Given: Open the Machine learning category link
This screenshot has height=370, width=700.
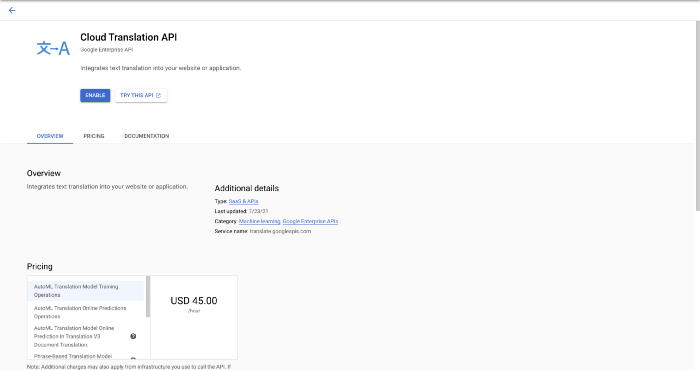Looking at the screenshot, I should click(x=259, y=221).
